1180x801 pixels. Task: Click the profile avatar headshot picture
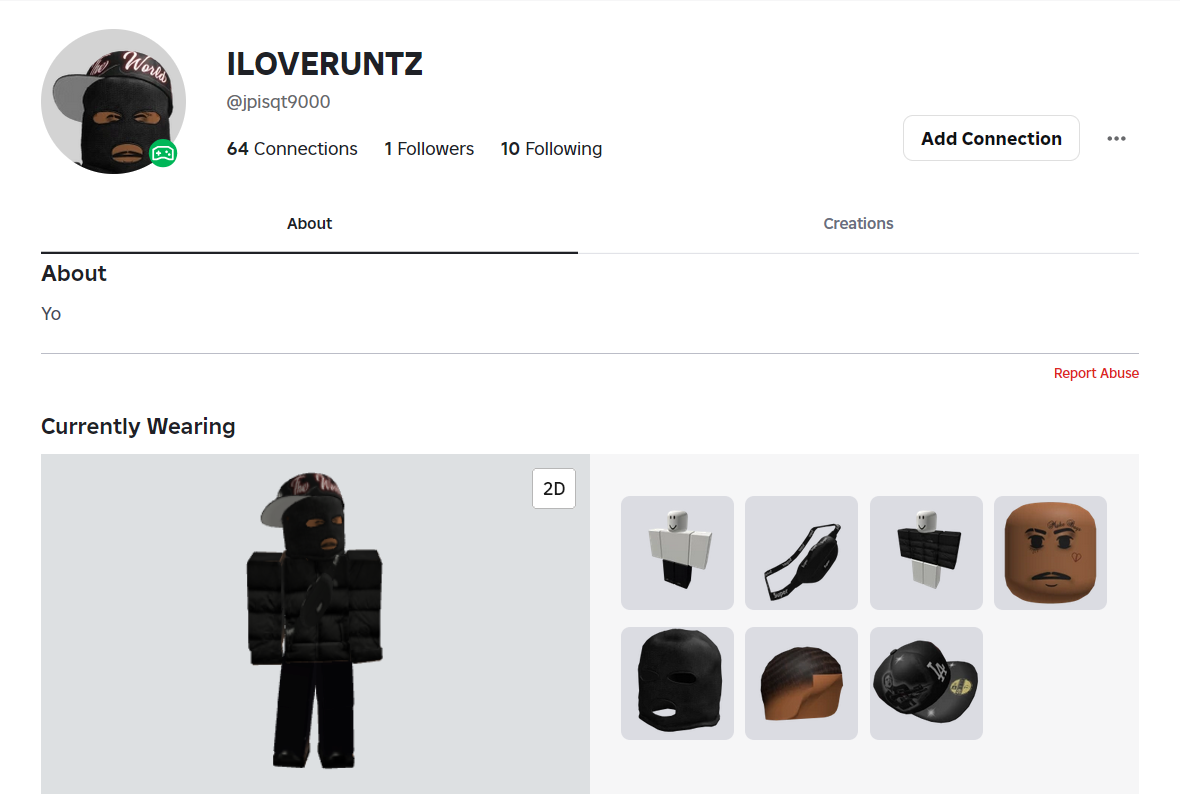tap(112, 101)
